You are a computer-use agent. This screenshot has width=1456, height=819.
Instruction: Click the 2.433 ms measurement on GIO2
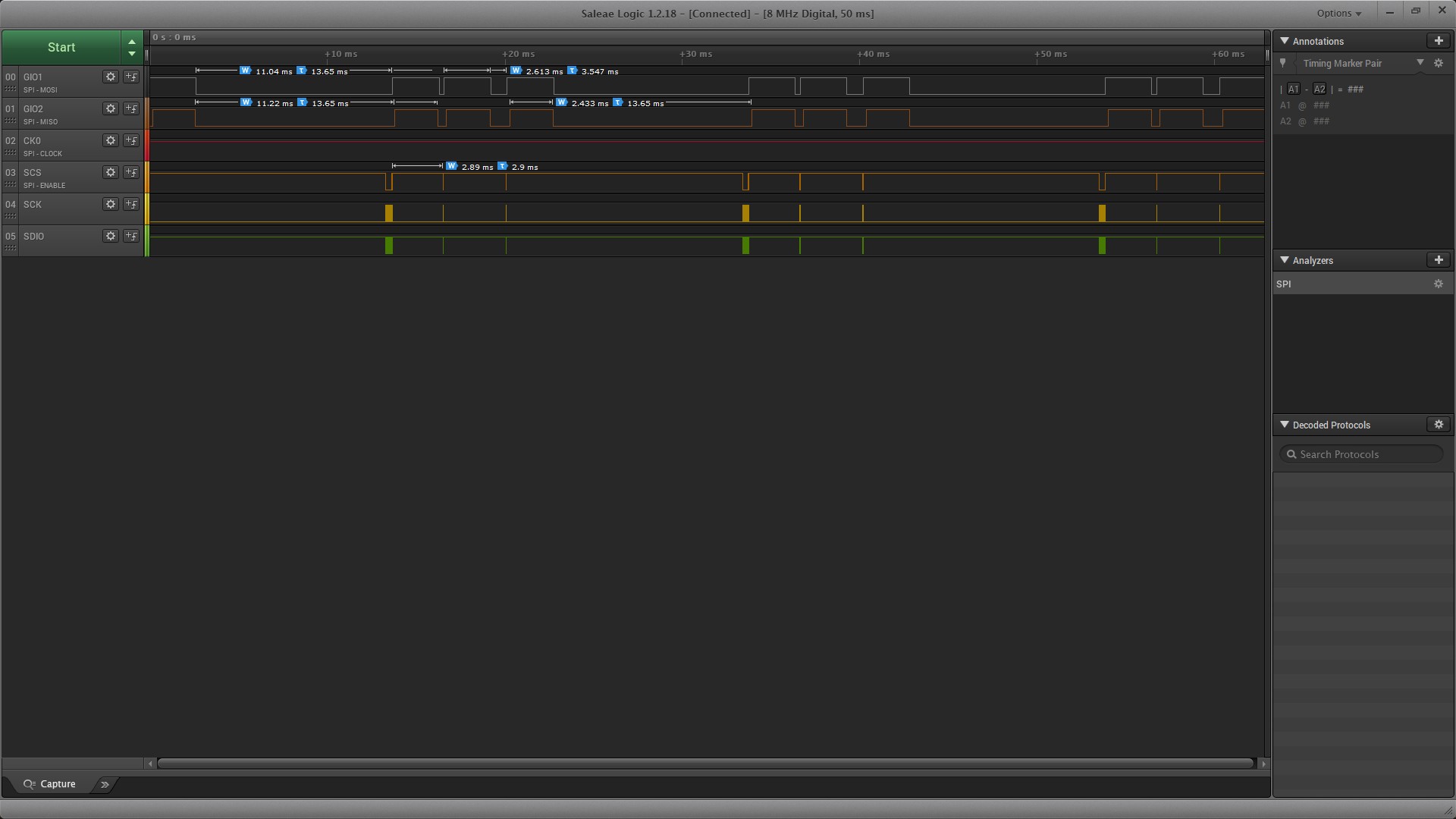point(590,103)
